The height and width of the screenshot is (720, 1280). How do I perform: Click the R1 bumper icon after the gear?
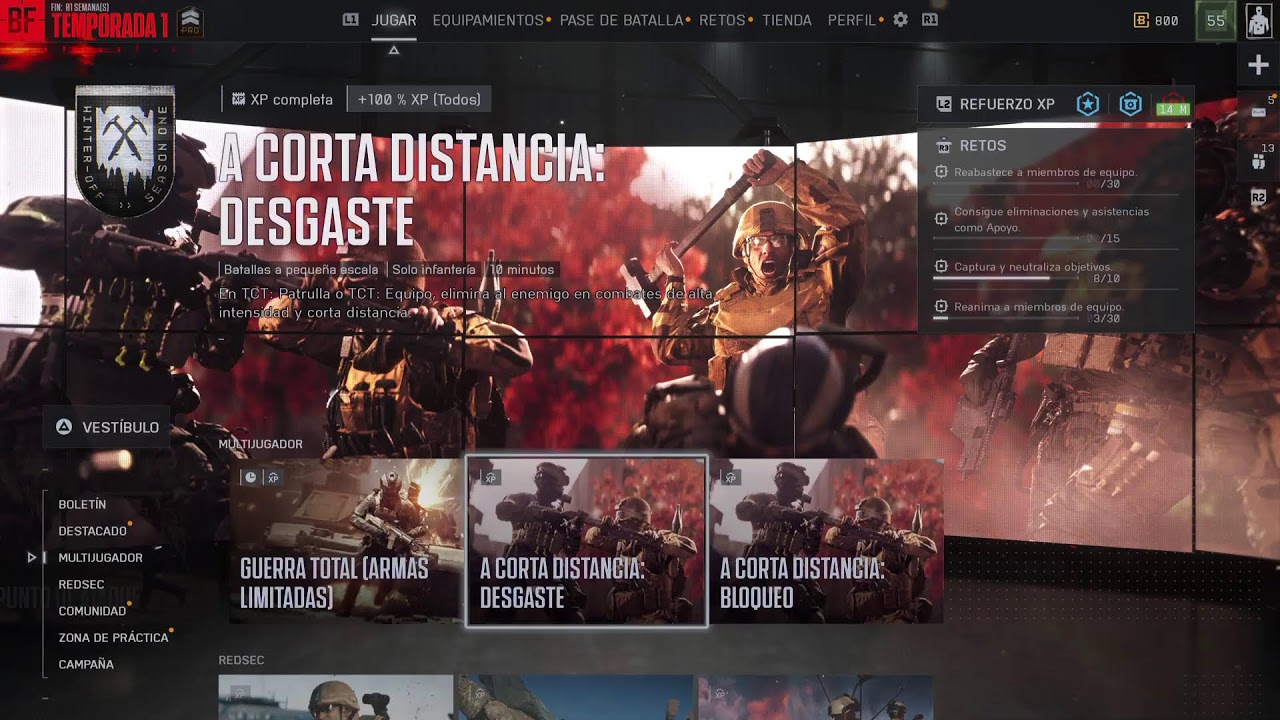pyautogui.click(x=930, y=20)
